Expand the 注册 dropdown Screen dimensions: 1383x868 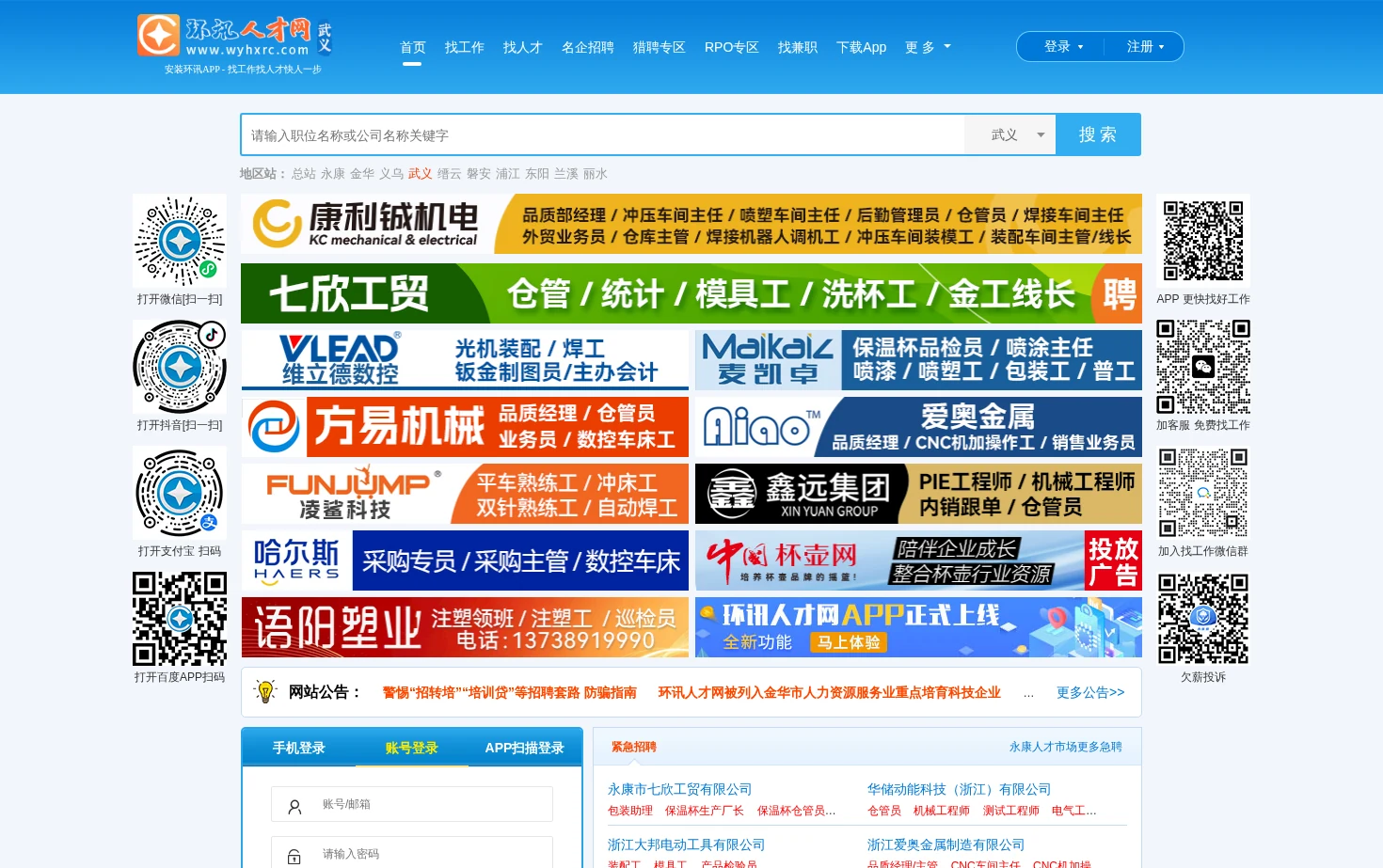point(1145,46)
